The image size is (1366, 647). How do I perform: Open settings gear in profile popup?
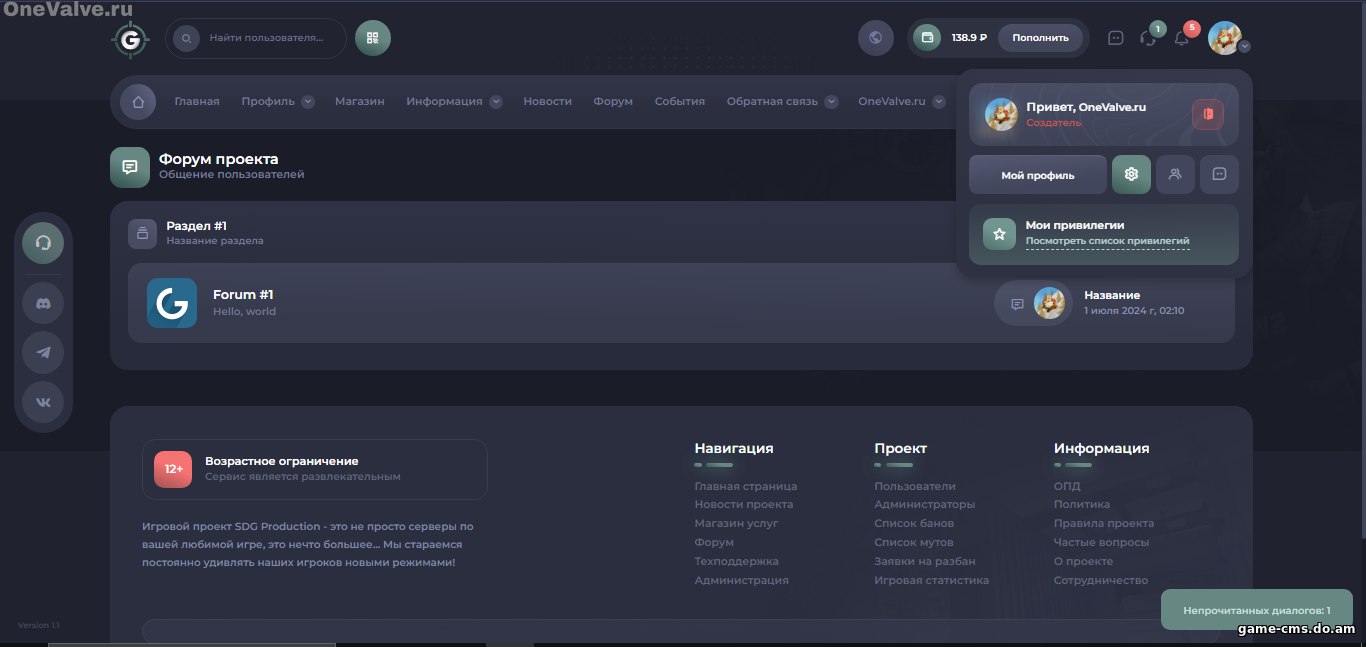1131,174
